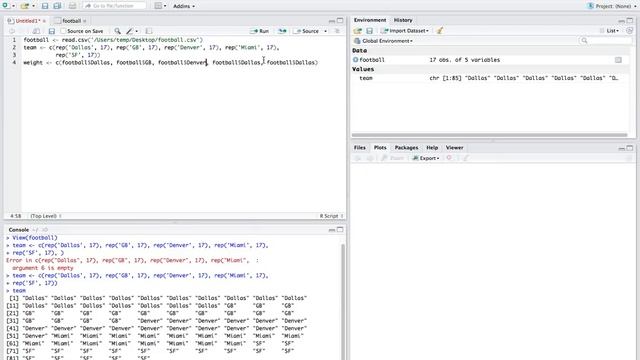Click the Zoom plot button
The height and width of the screenshot is (360, 640).
393,158
